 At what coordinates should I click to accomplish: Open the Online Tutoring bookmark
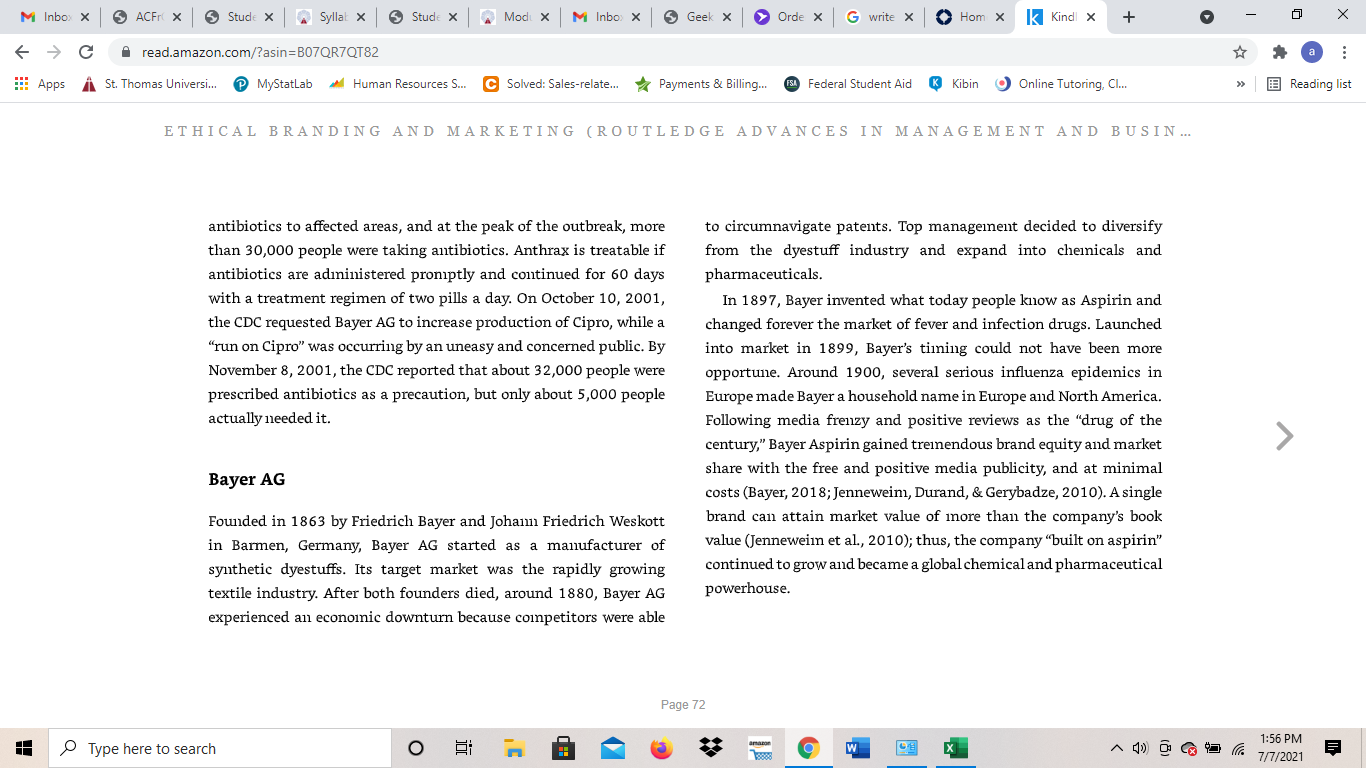tap(1062, 84)
